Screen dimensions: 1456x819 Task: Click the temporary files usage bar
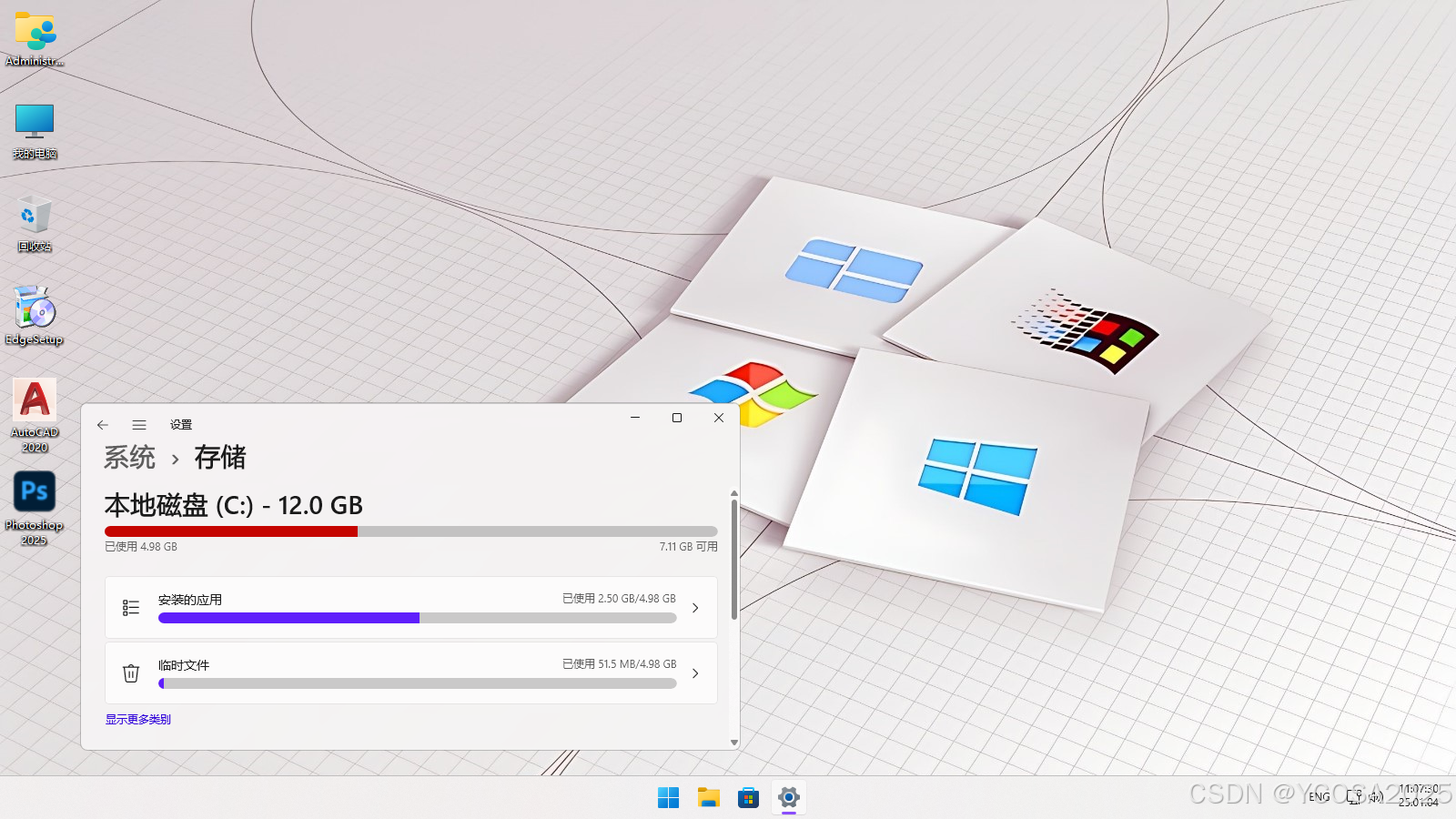(418, 683)
